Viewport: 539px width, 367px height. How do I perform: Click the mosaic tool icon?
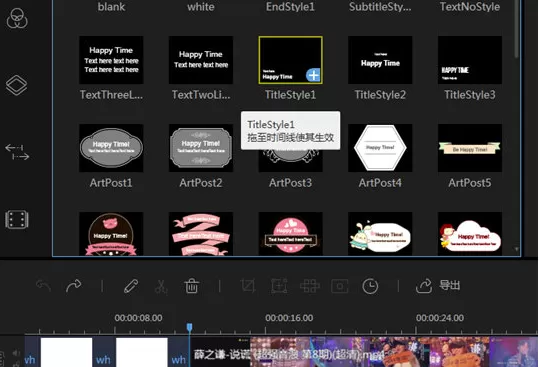point(310,286)
